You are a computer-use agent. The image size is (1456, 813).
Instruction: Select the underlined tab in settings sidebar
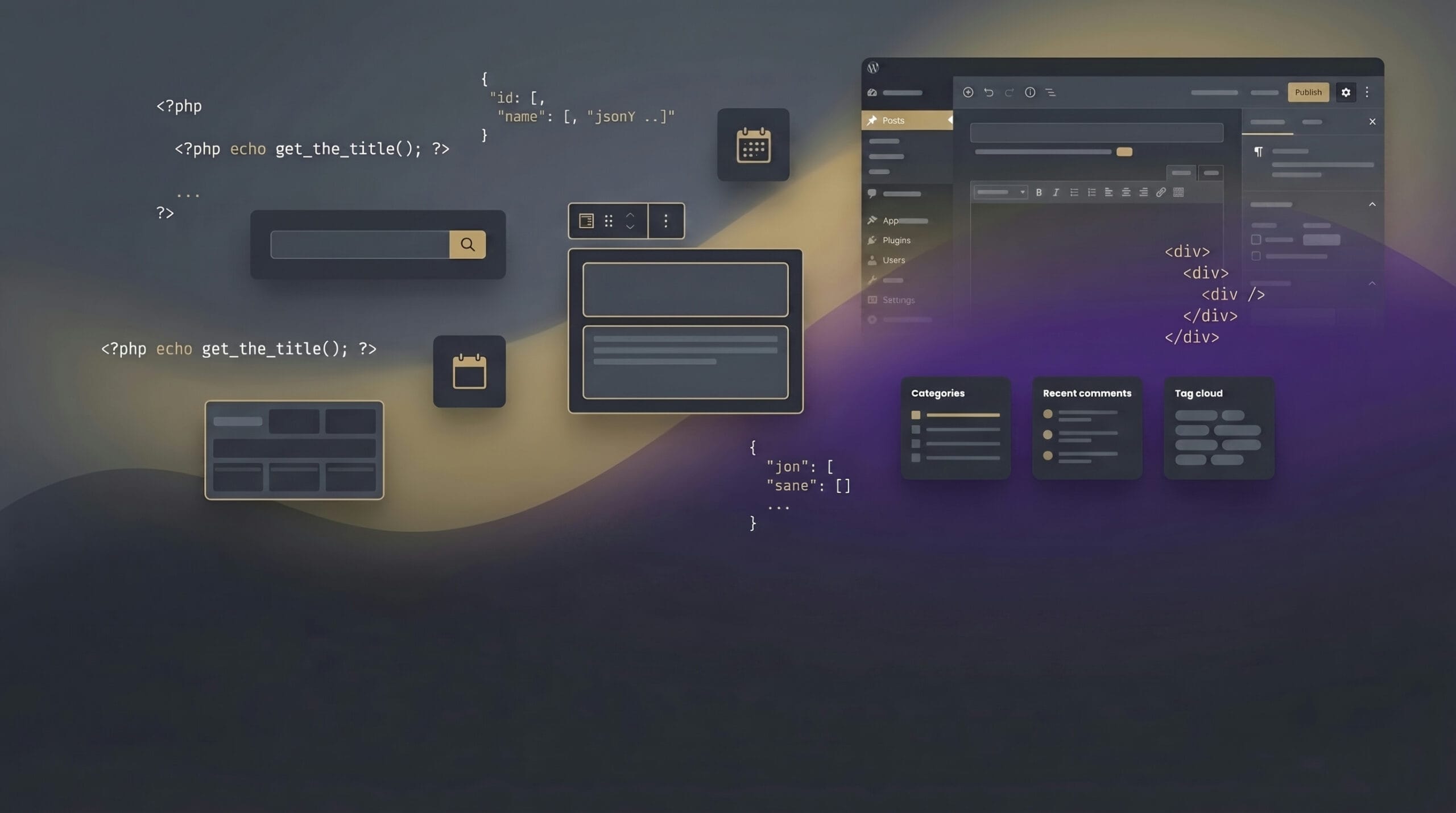point(1267,123)
